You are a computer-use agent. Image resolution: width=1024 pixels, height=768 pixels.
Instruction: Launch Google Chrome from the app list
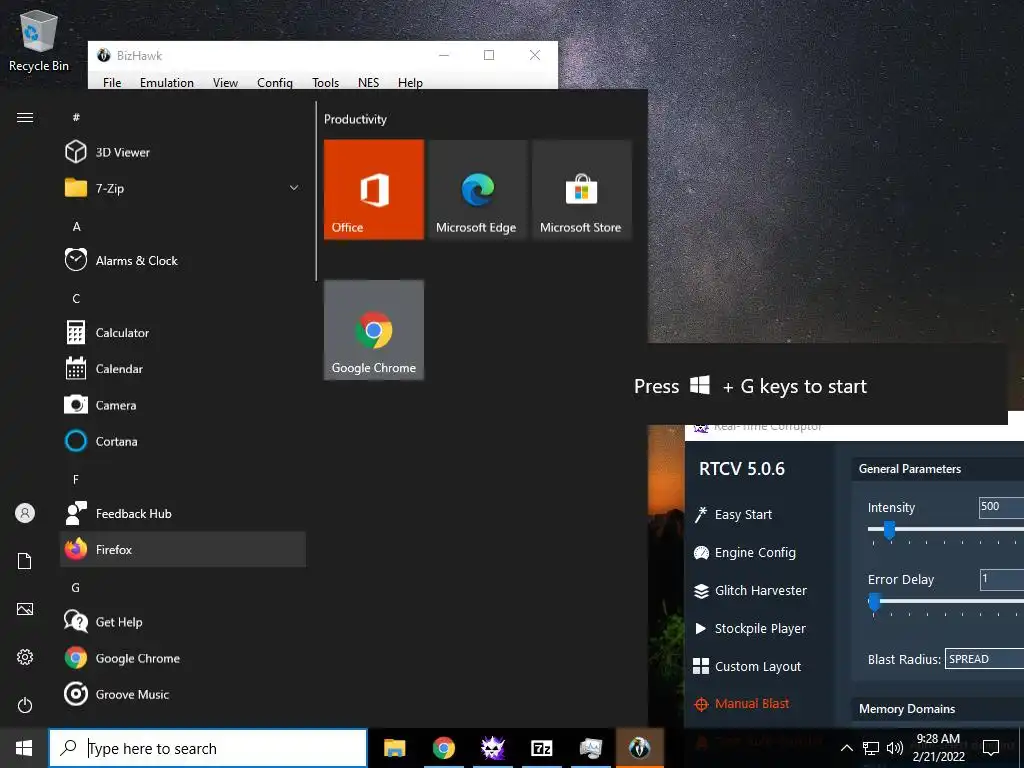pyautogui.click(x=183, y=658)
